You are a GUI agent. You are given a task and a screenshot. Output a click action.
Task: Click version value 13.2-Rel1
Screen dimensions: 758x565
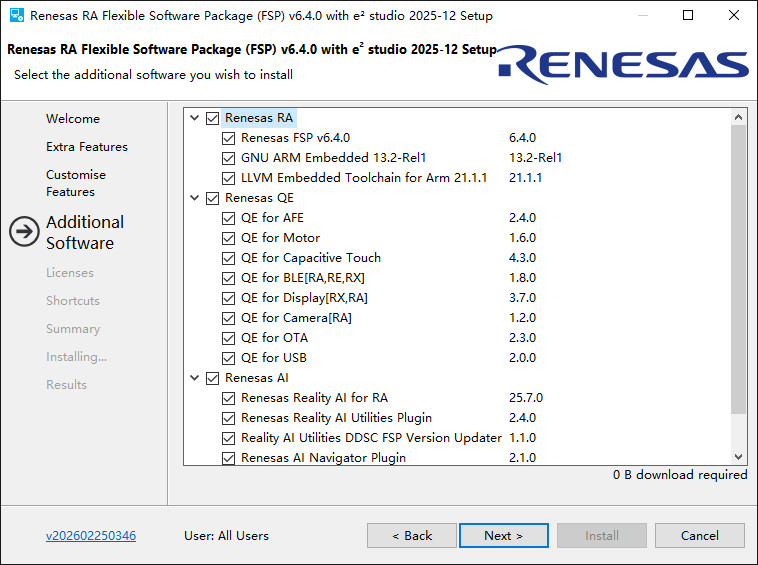[x=535, y=158]
